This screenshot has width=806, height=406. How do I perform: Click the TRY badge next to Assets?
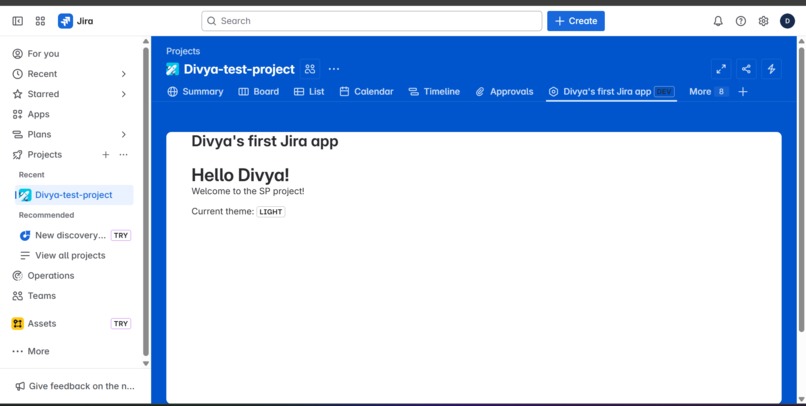pyautogui.click(x=121, y=324)
